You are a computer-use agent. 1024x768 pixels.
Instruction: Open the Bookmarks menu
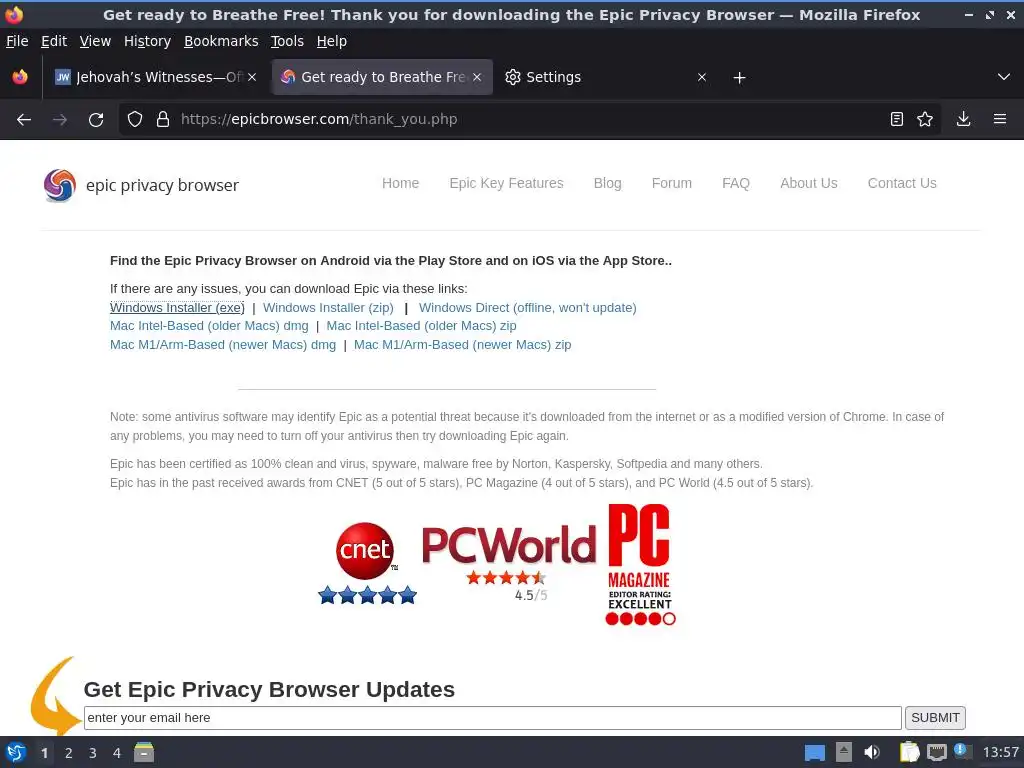(x=221, y=41)
